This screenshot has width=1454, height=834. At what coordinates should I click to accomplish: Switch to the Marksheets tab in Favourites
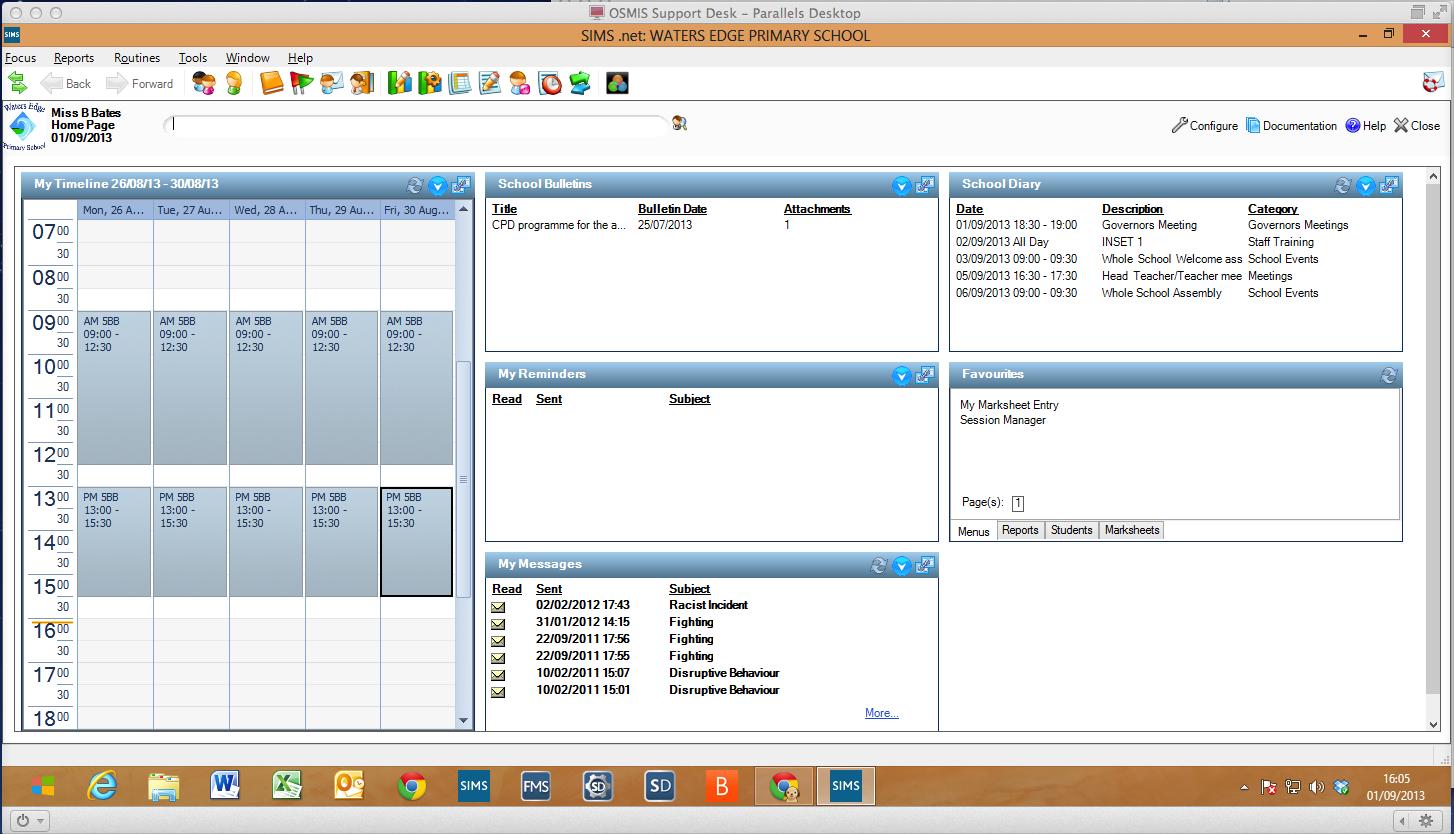pyautogui.click(x=1131, y=530)
